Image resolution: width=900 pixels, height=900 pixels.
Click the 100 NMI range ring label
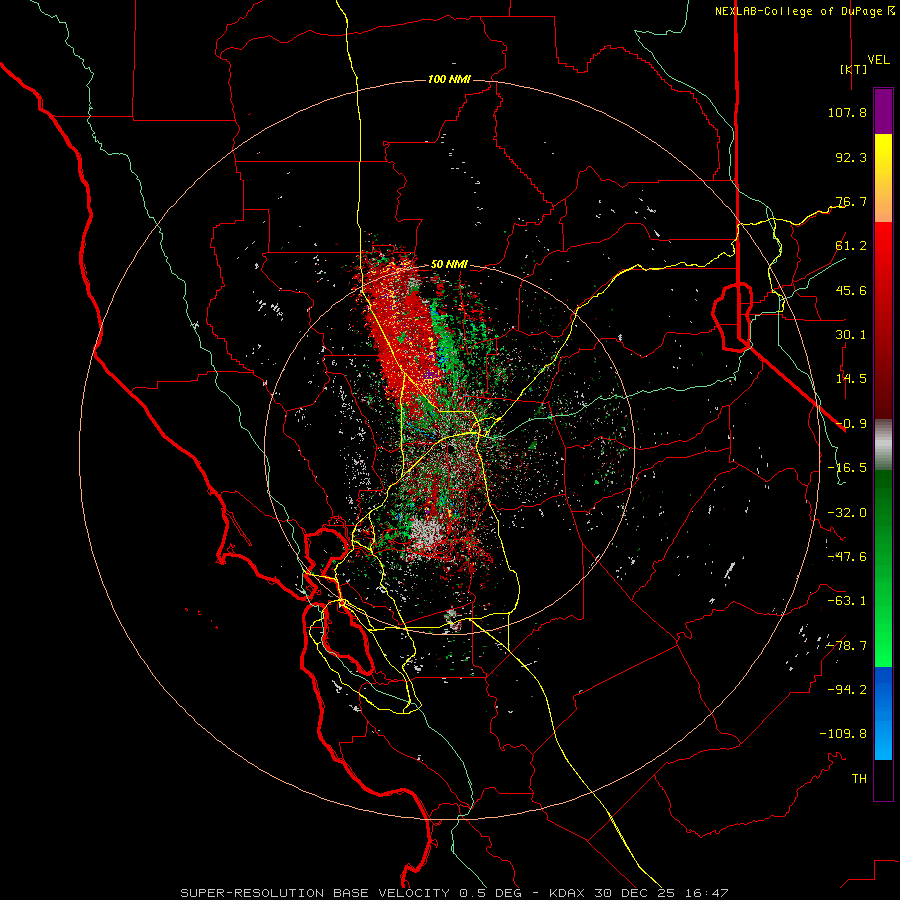click(x=449, y=79)
